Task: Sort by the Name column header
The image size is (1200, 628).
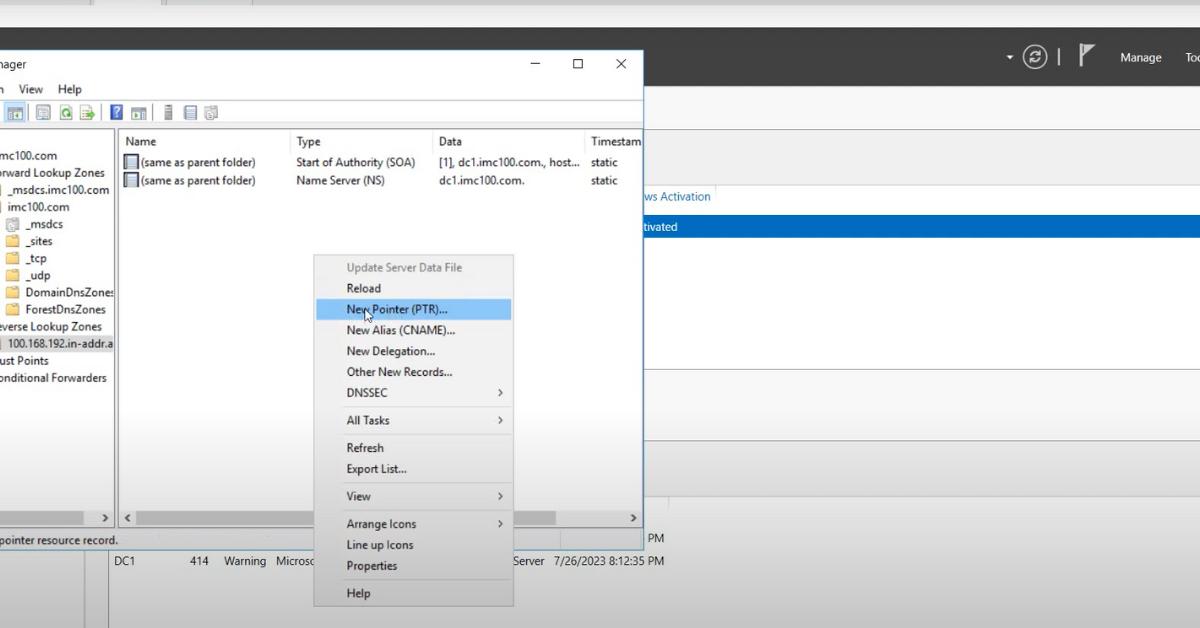Action: [x=204, y=142]
